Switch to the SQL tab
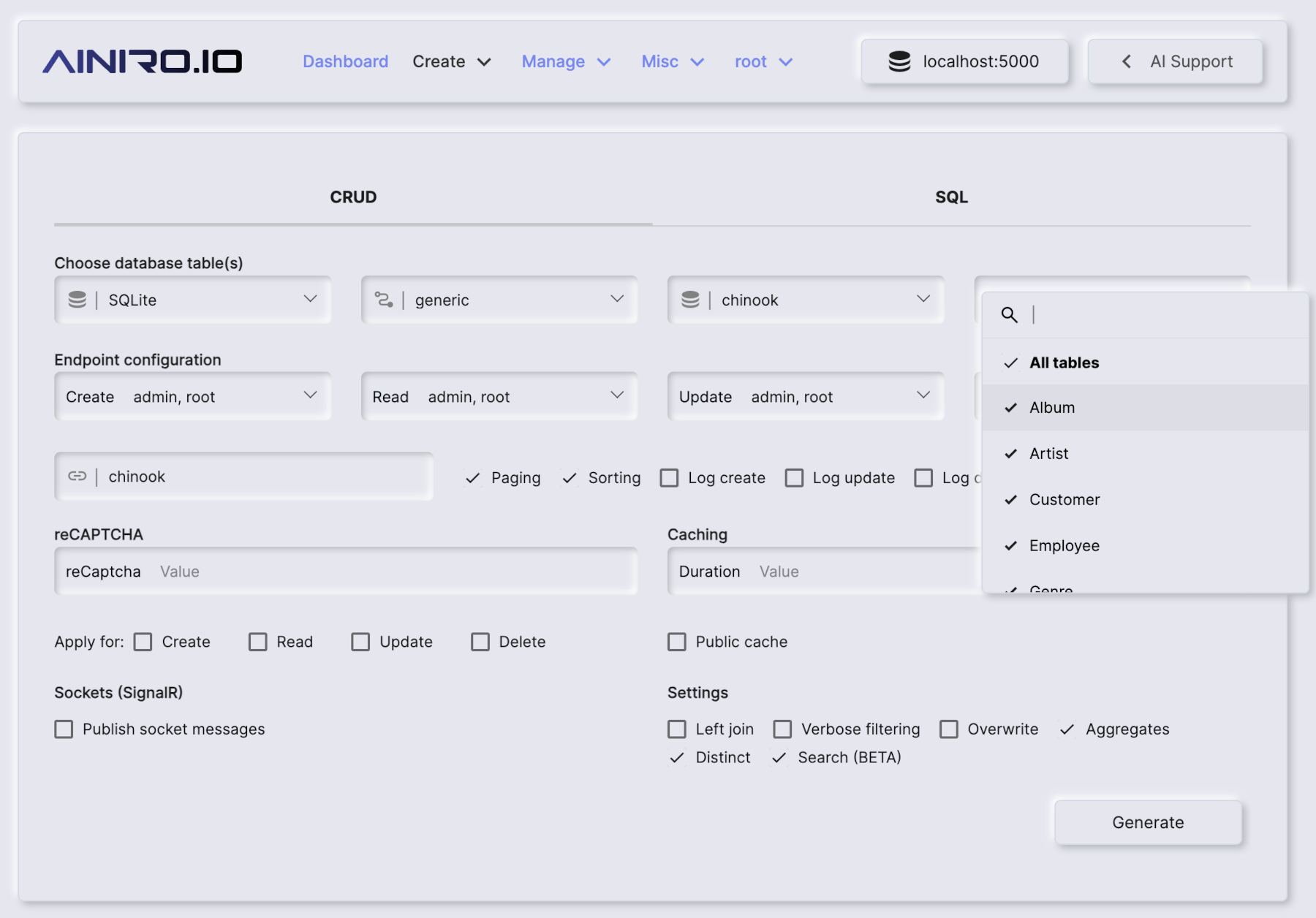Viewport: 1316px width, 918px height. pos(950,197)
